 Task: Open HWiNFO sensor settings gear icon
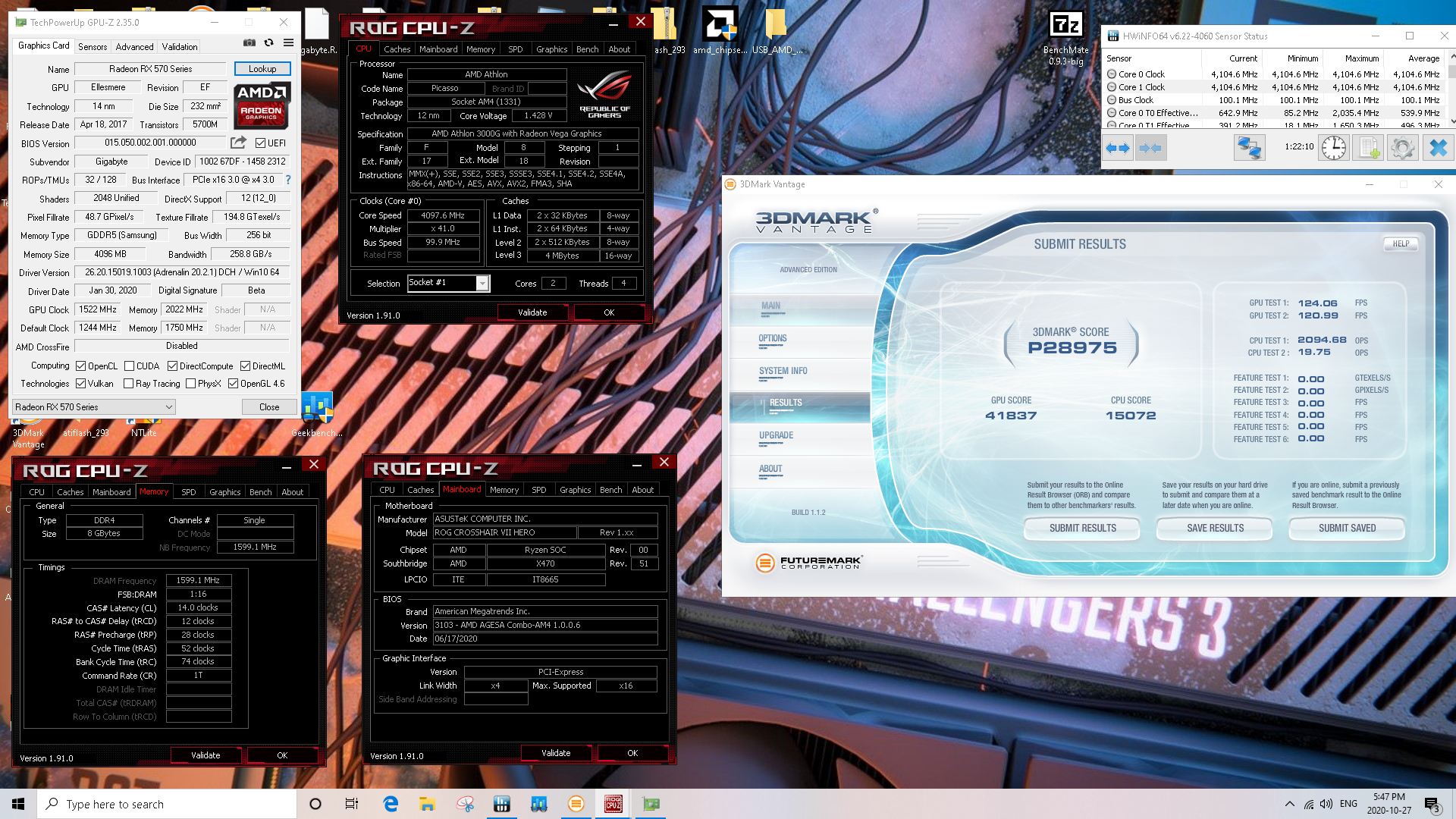[x=1403, y=148]
